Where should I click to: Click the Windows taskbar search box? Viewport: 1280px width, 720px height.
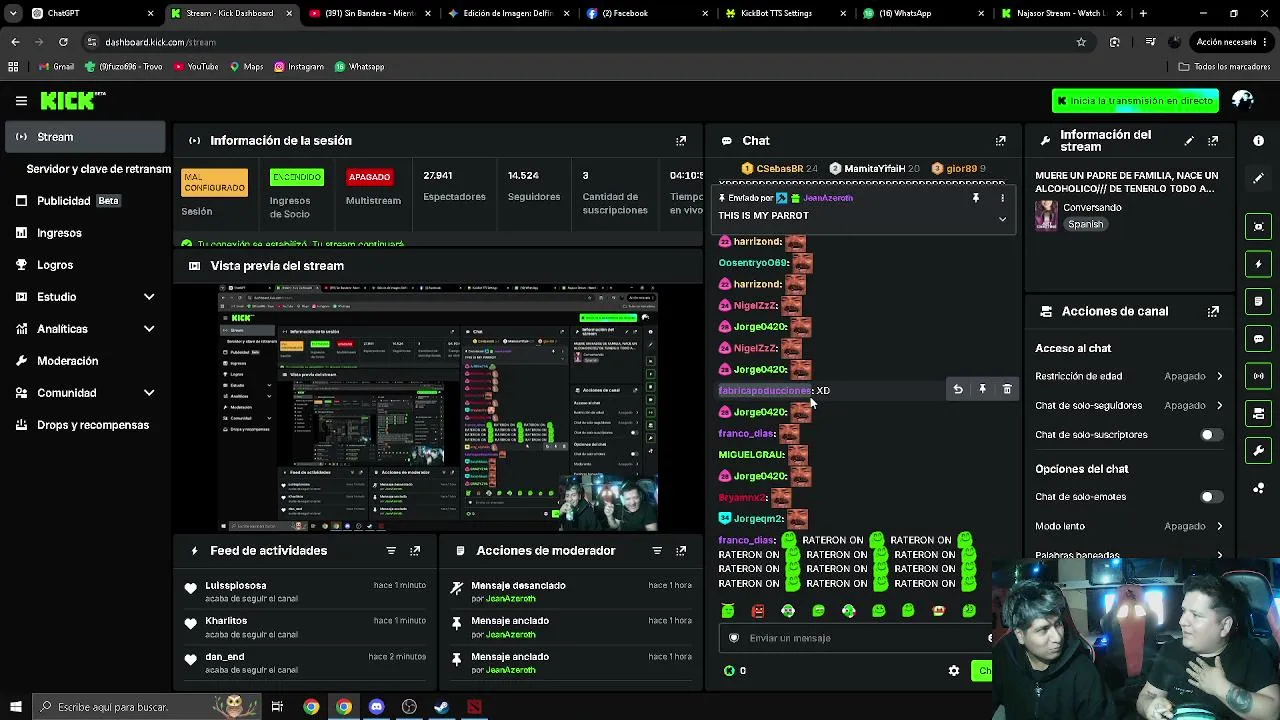point(145,707)
